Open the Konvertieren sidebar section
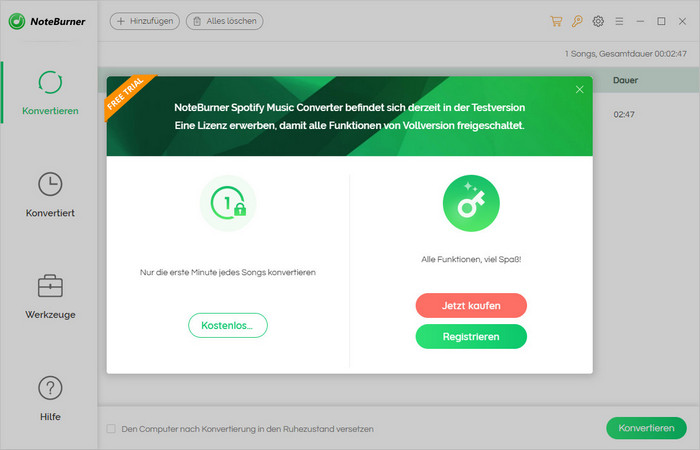 coord(50,93)
